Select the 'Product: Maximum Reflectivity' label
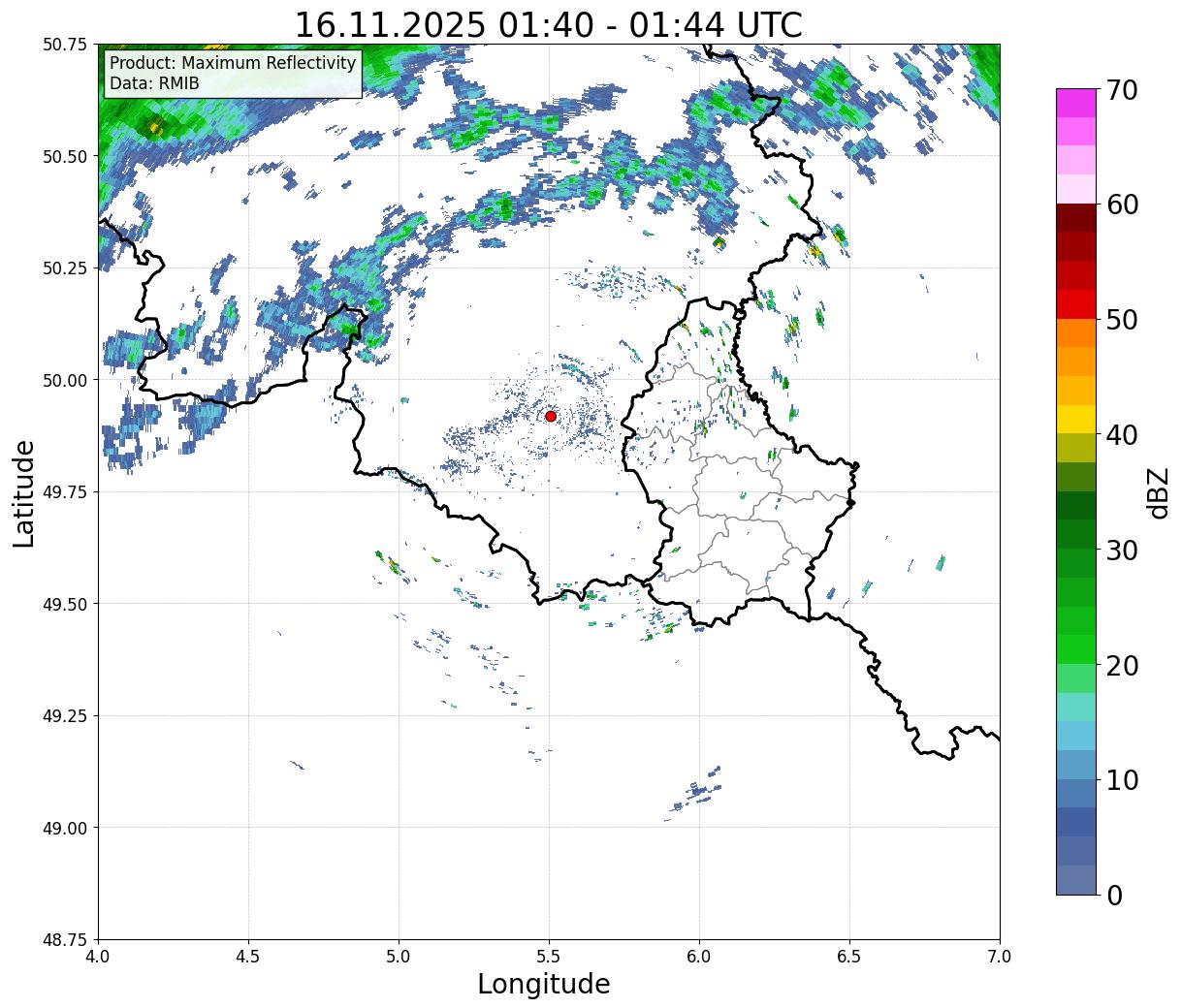Image resolution: width=1182 pixels, height=1008 pixels. (x=233, y=63)
